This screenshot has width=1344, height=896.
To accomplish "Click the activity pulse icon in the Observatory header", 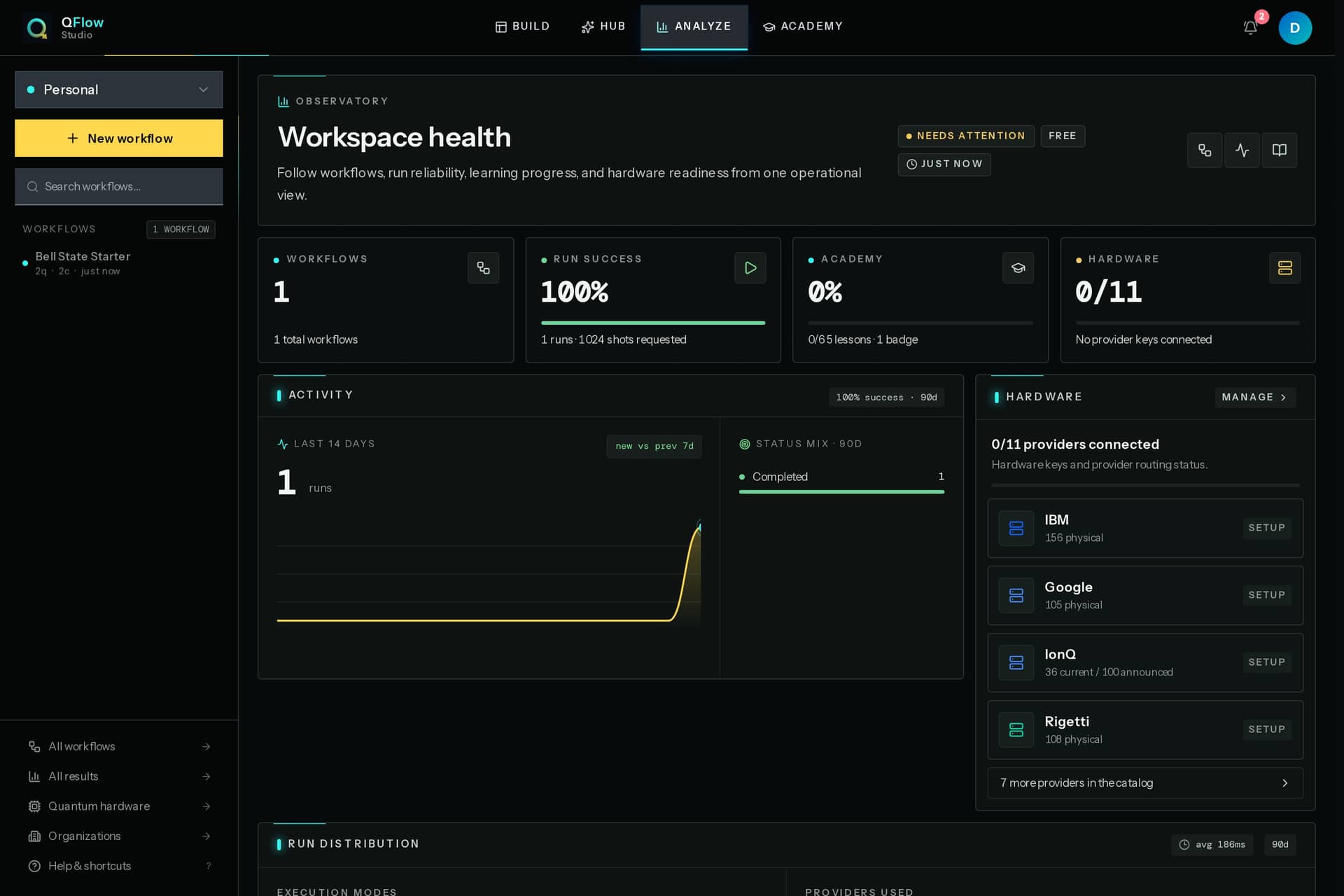I will pyautogui.click(x=1242, y=150).
